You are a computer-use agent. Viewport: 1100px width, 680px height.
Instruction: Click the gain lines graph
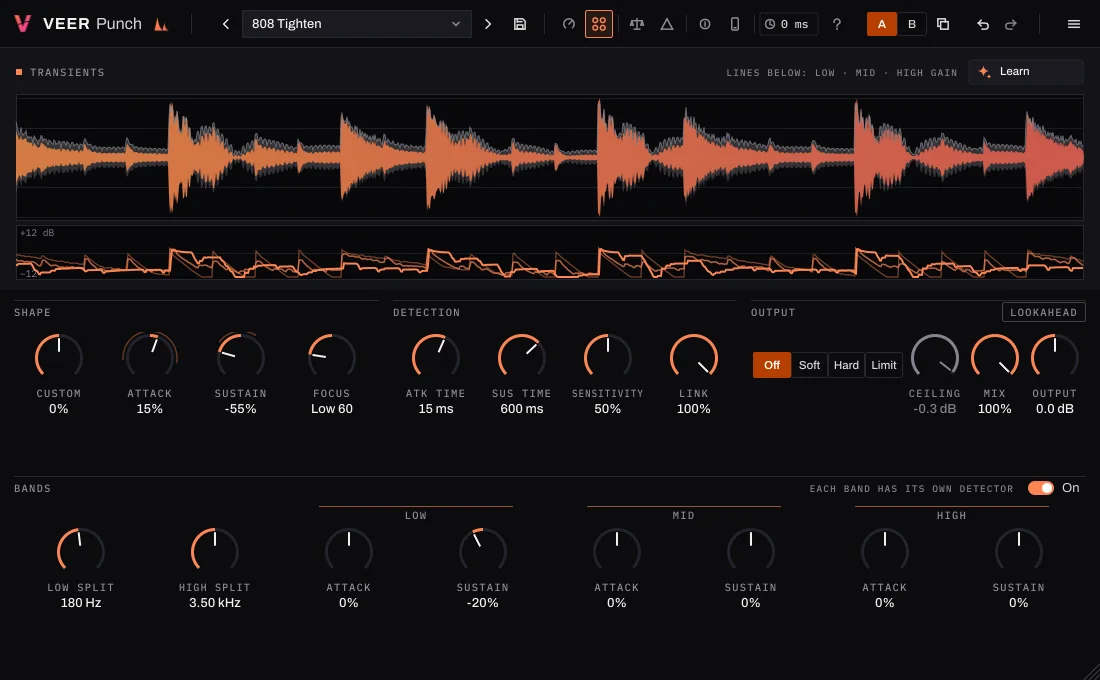tap(550, 253)
